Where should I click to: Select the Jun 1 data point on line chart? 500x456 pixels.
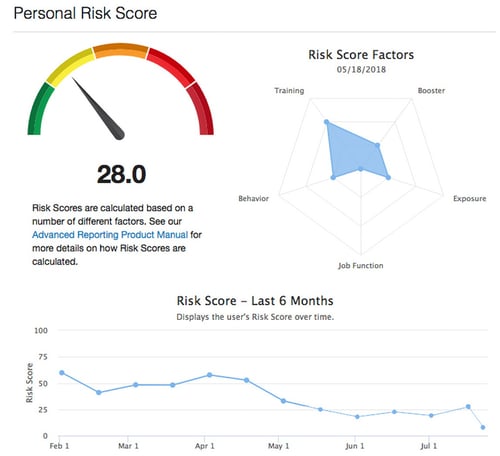tap(357, 417)
